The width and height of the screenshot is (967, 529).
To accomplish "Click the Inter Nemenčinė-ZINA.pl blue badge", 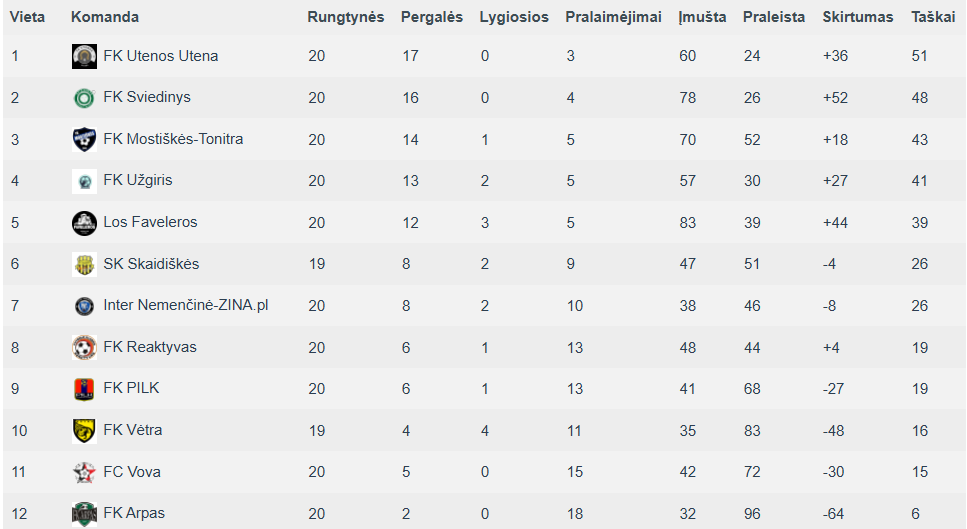I will tap(84, 306).
